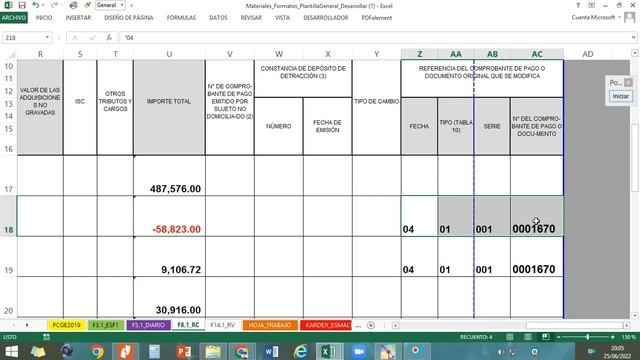
Task: Click the zoom out minus button
Action: (x=558, y=337)
